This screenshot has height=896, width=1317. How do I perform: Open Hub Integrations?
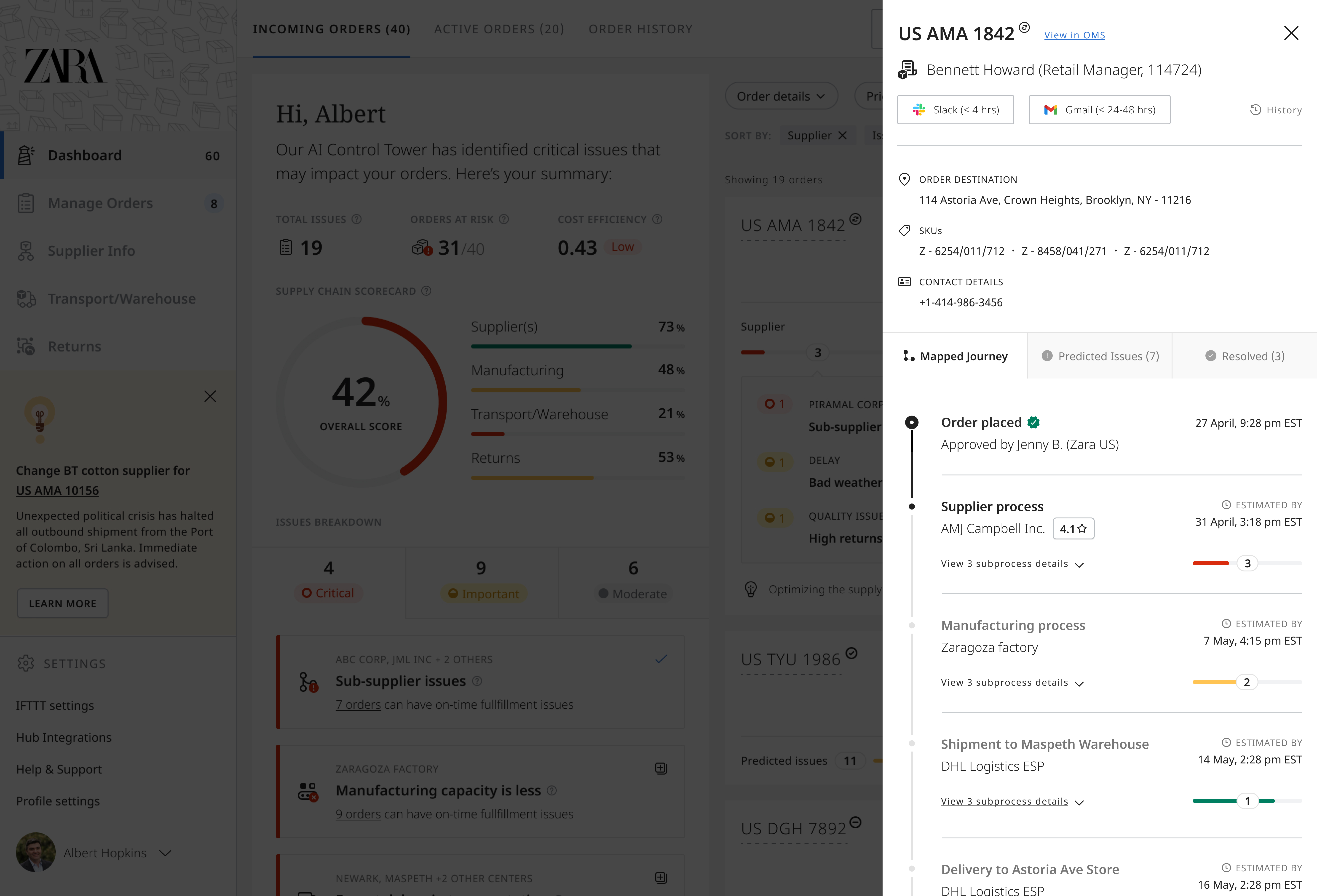(x=64, y=737)
